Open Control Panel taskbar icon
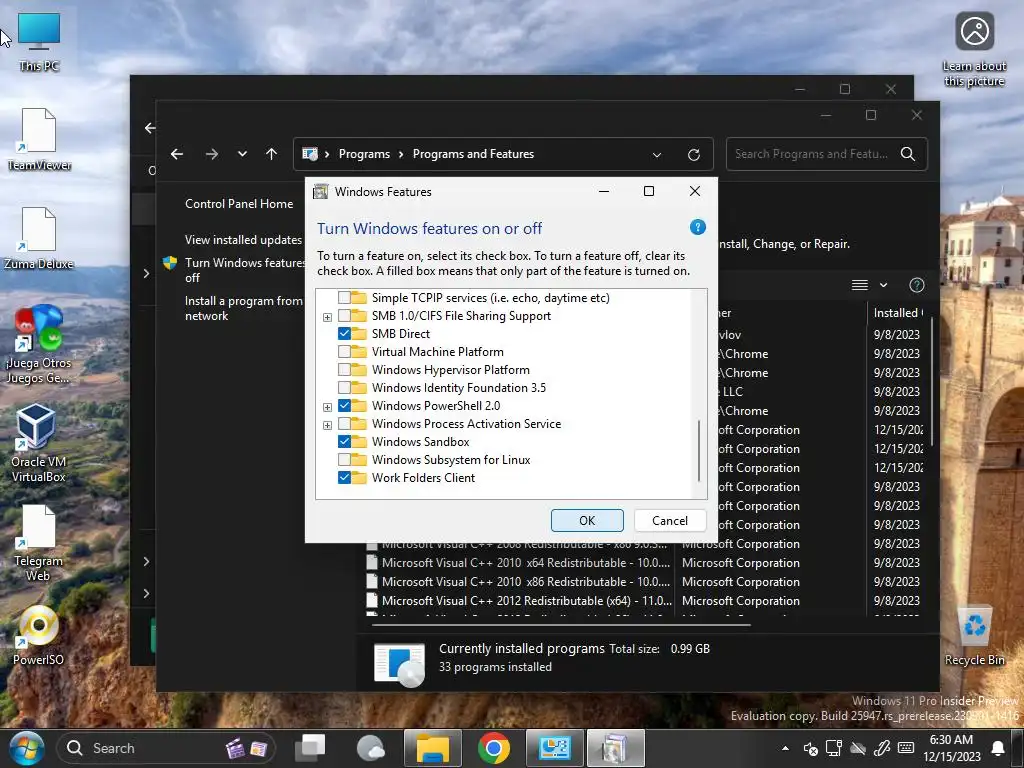 [x=554, y=748]
